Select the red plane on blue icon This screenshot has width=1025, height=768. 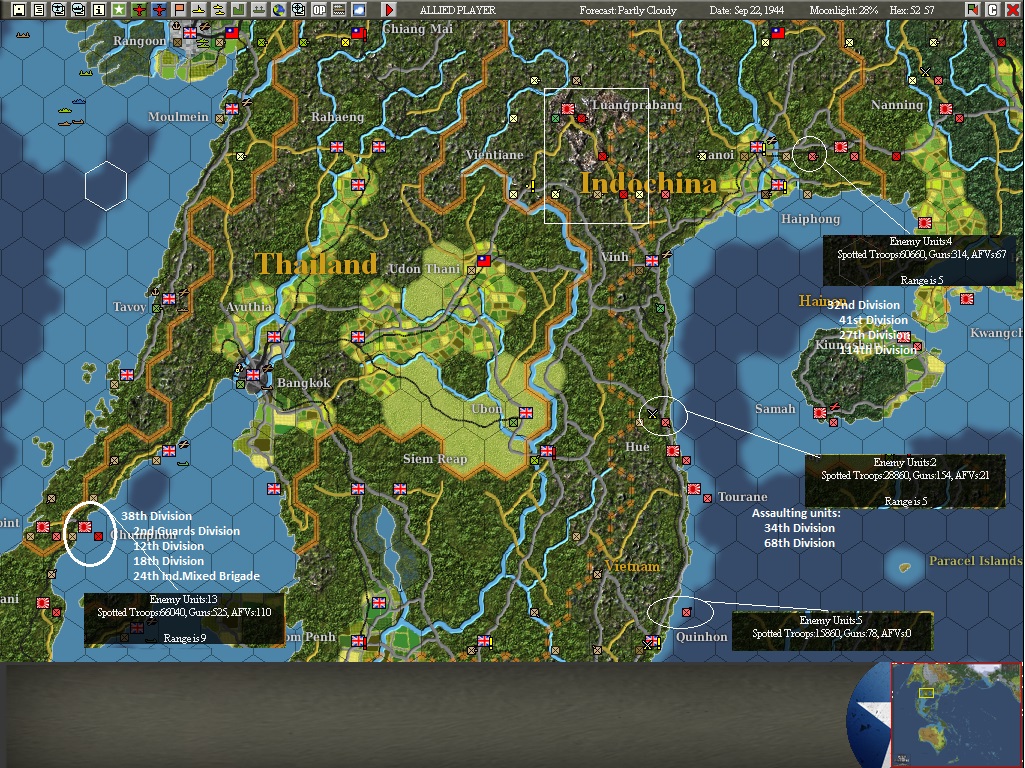point(158,10)
